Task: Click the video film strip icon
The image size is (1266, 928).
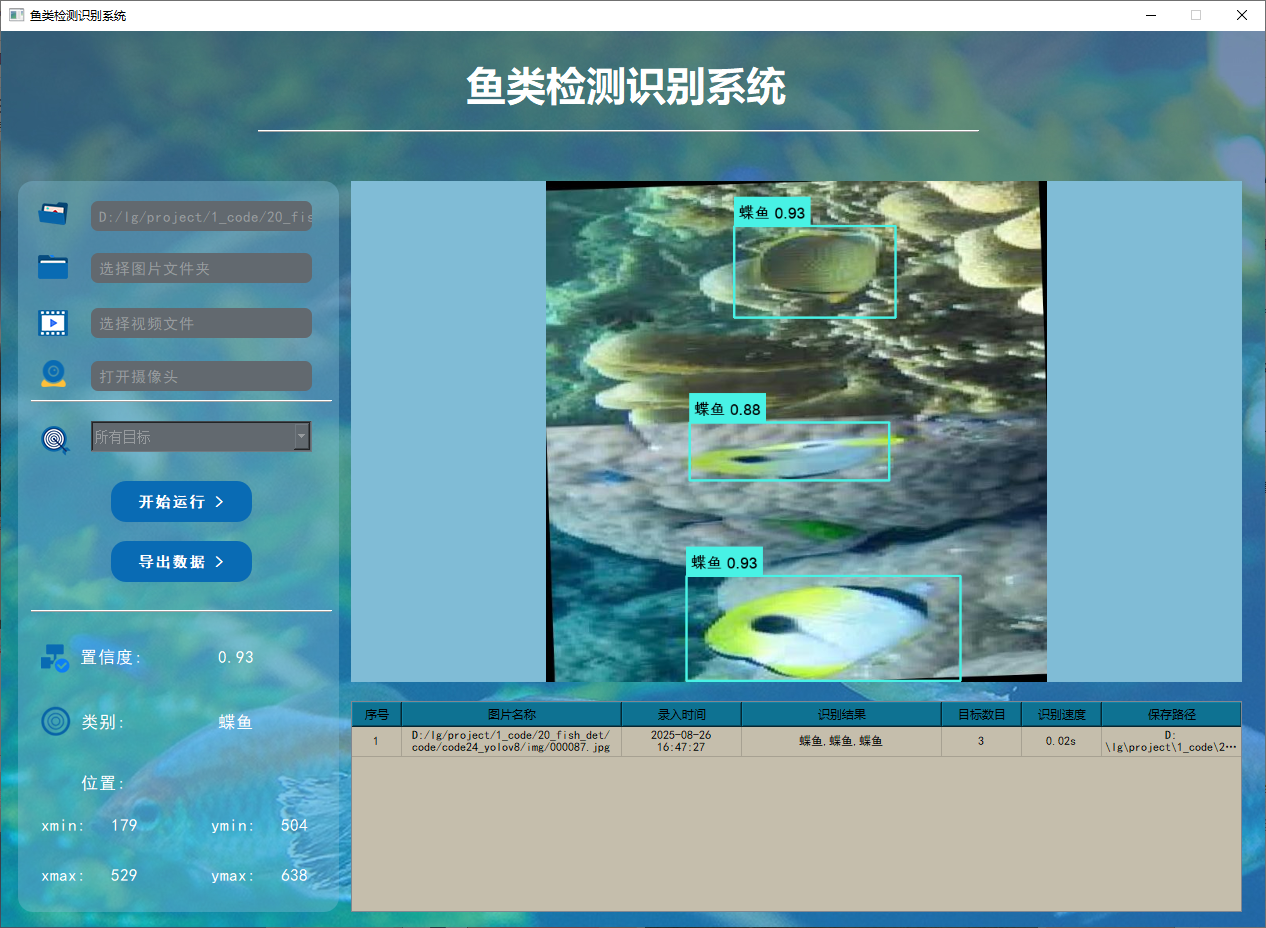Action: 52,322
